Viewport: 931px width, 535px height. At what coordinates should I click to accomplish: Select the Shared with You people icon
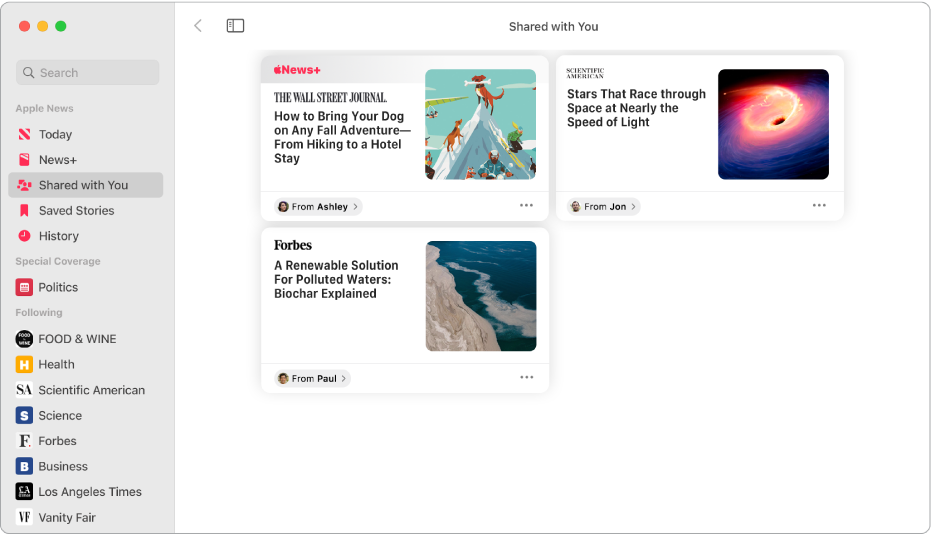[24, 185]
